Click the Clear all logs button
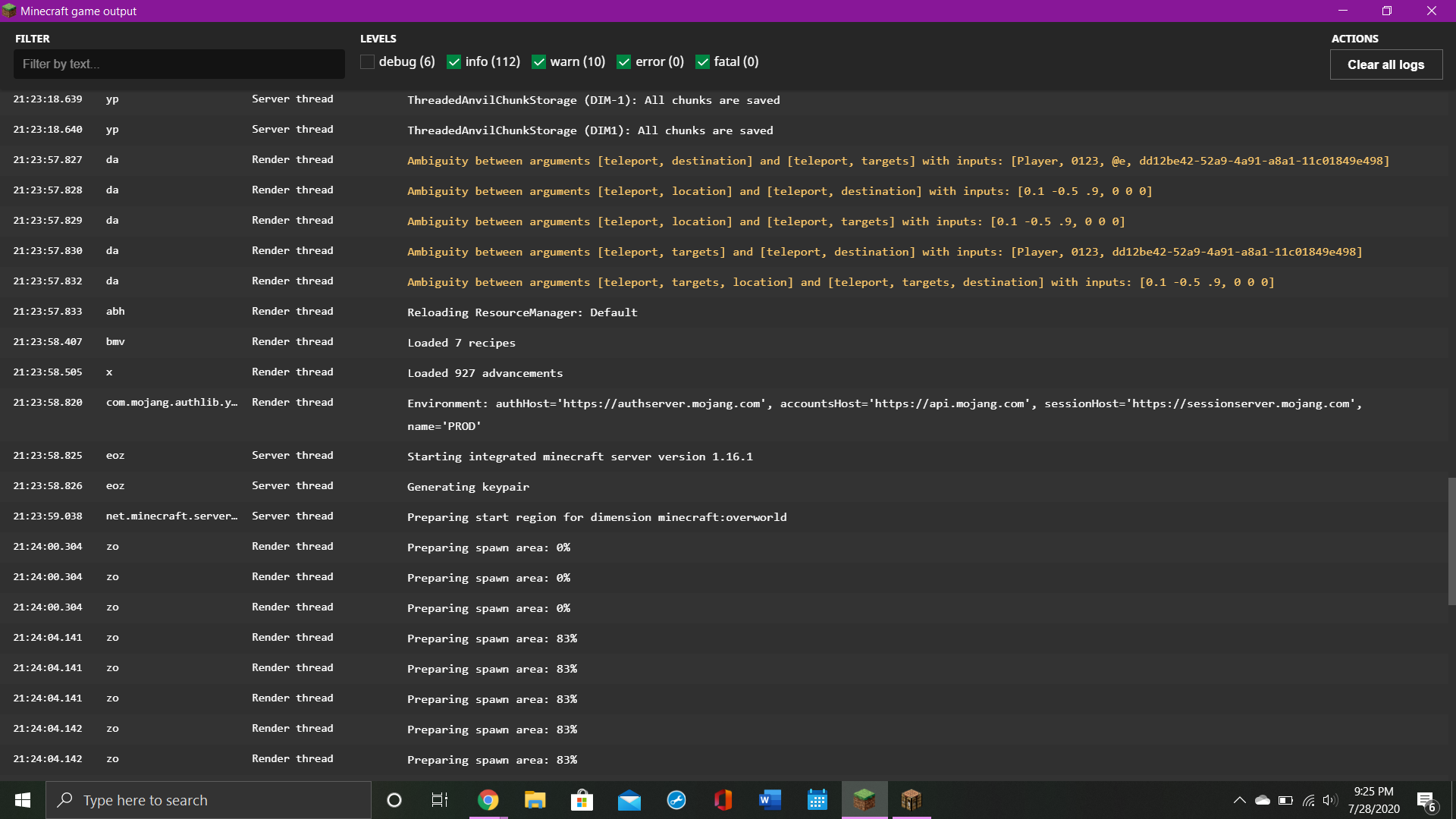Image resolution: width=1456 pixels, height=819 pixels. (1385, 64)
